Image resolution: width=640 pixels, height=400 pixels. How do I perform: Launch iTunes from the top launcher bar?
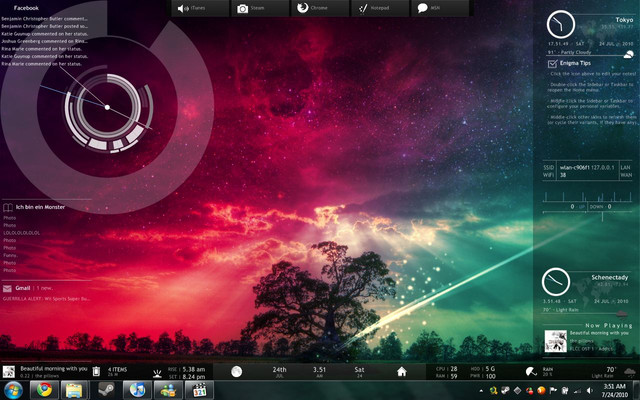click(x=200, y=8)
